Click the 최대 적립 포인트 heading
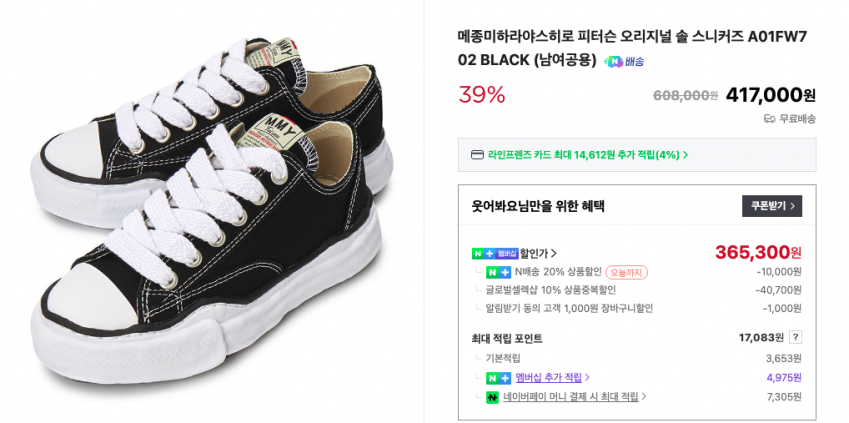Screen dimensions: 849x423 (x=507, y=338)
